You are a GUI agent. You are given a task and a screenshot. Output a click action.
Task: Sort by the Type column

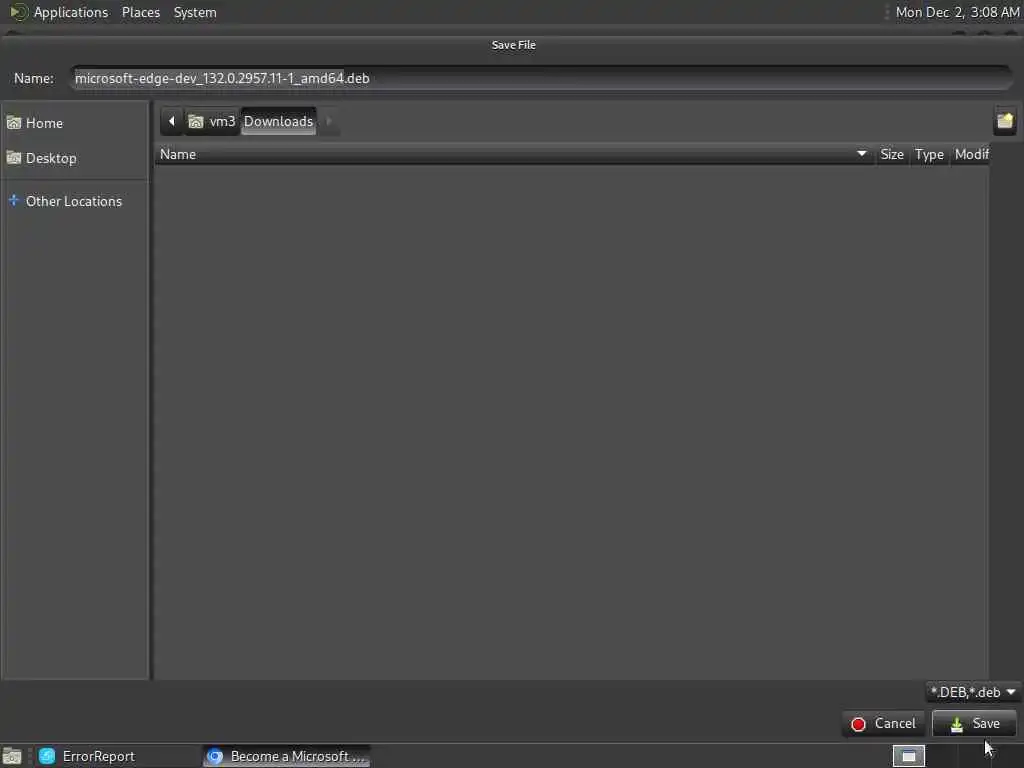[x=929, y=155]
